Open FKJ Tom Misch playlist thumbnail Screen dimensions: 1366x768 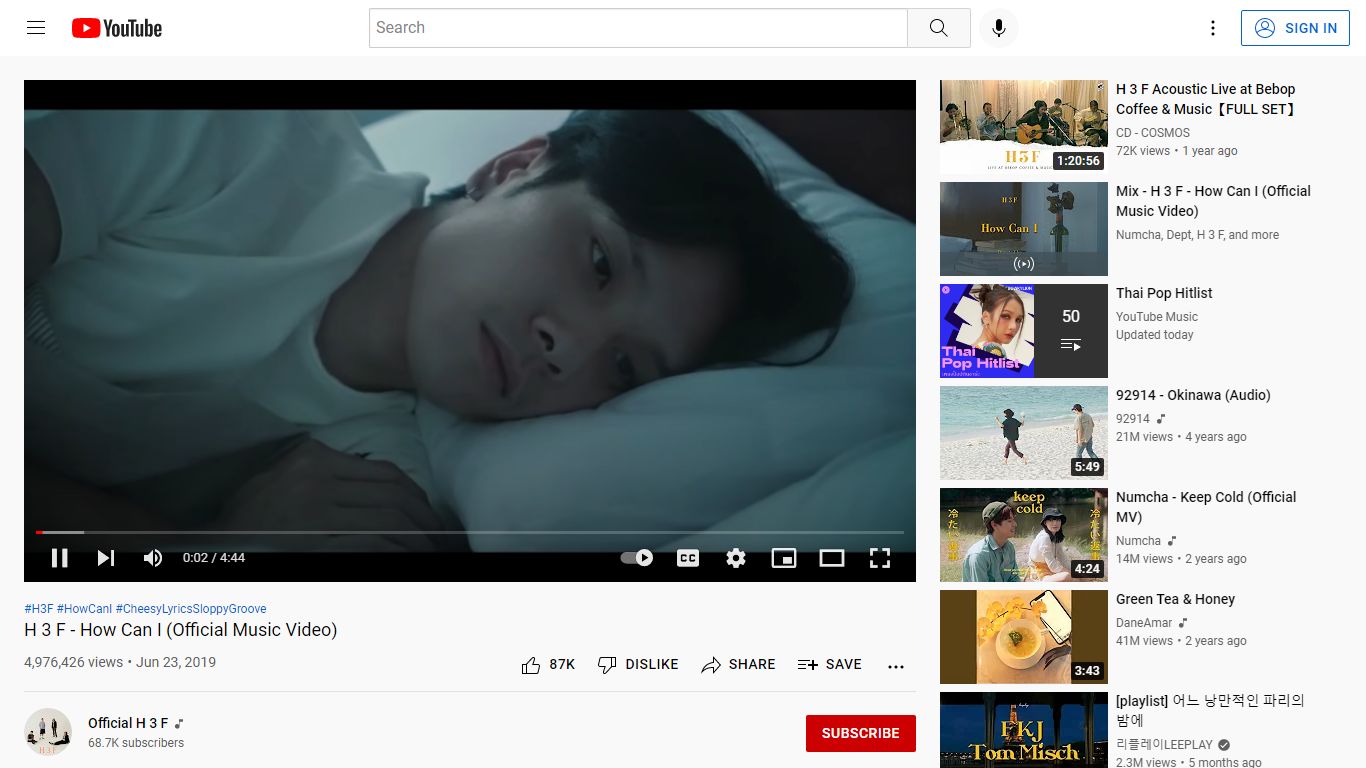click(x=1024, y=730)
